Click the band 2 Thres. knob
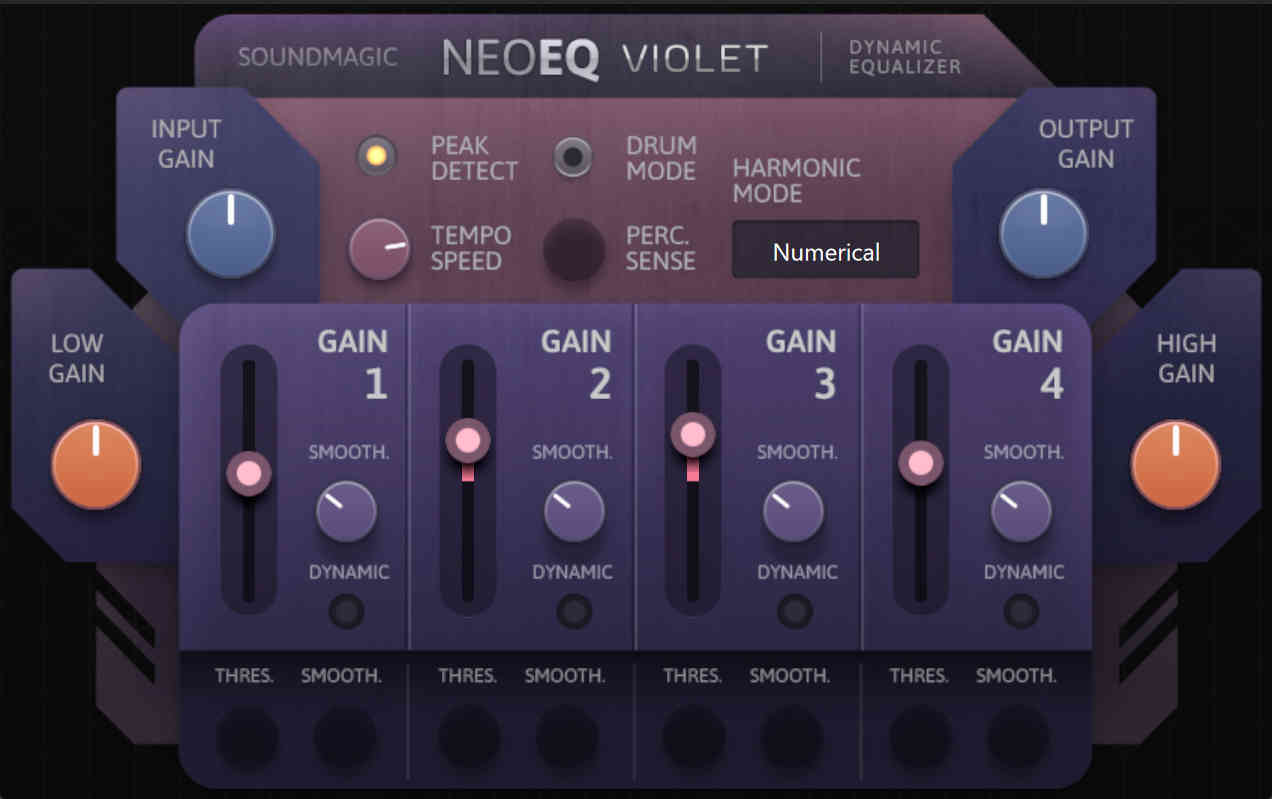The height and width of the screenshot is (799, 1272). point(469,738)
